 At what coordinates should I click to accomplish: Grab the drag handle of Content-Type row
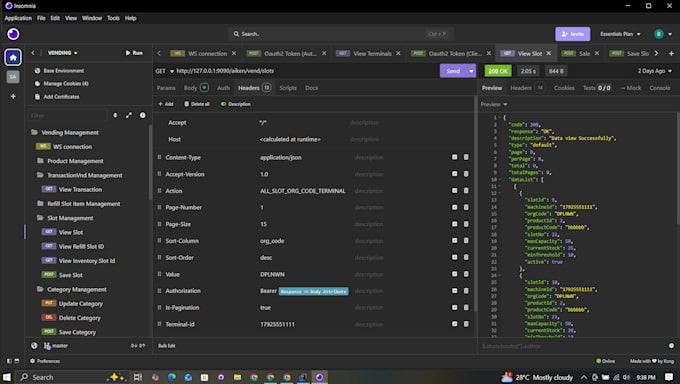[159, 157]
